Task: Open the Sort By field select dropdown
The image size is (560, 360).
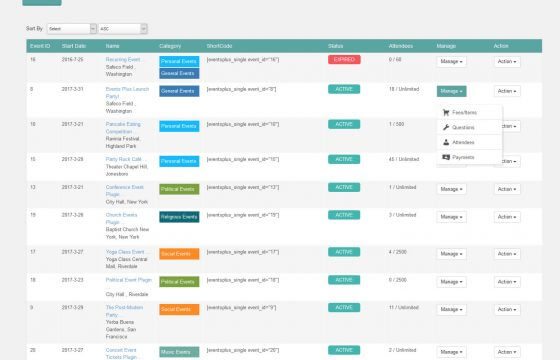Action: (x=71, y=29)
